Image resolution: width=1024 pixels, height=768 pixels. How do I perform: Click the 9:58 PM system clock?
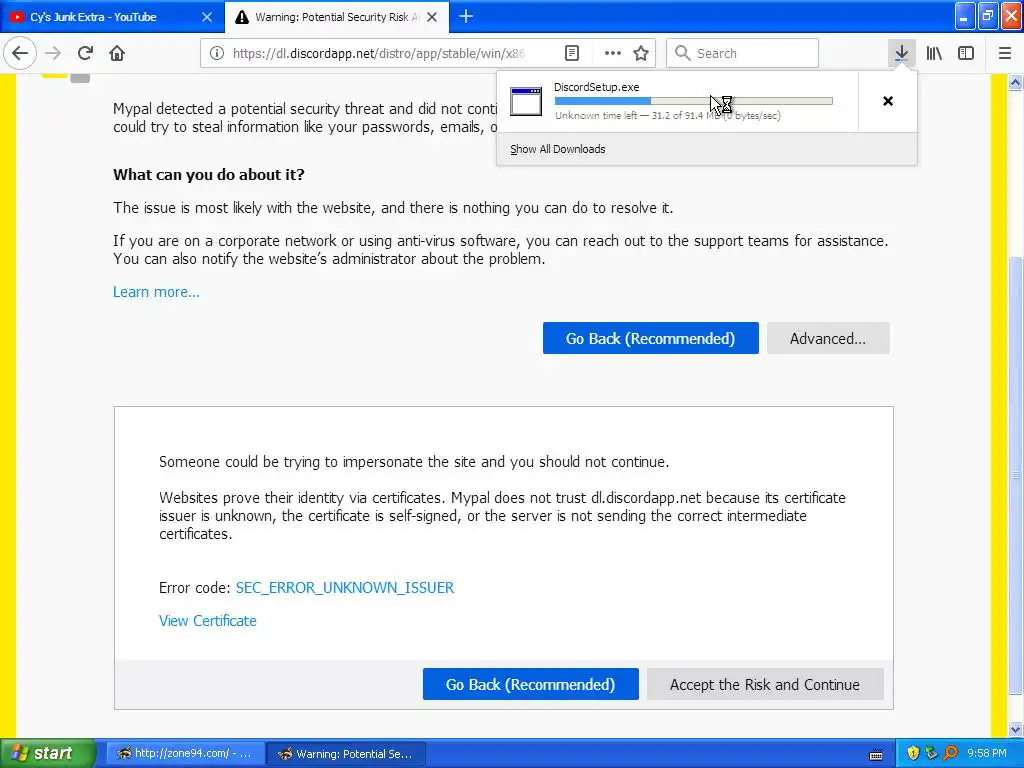coord(987,753)
